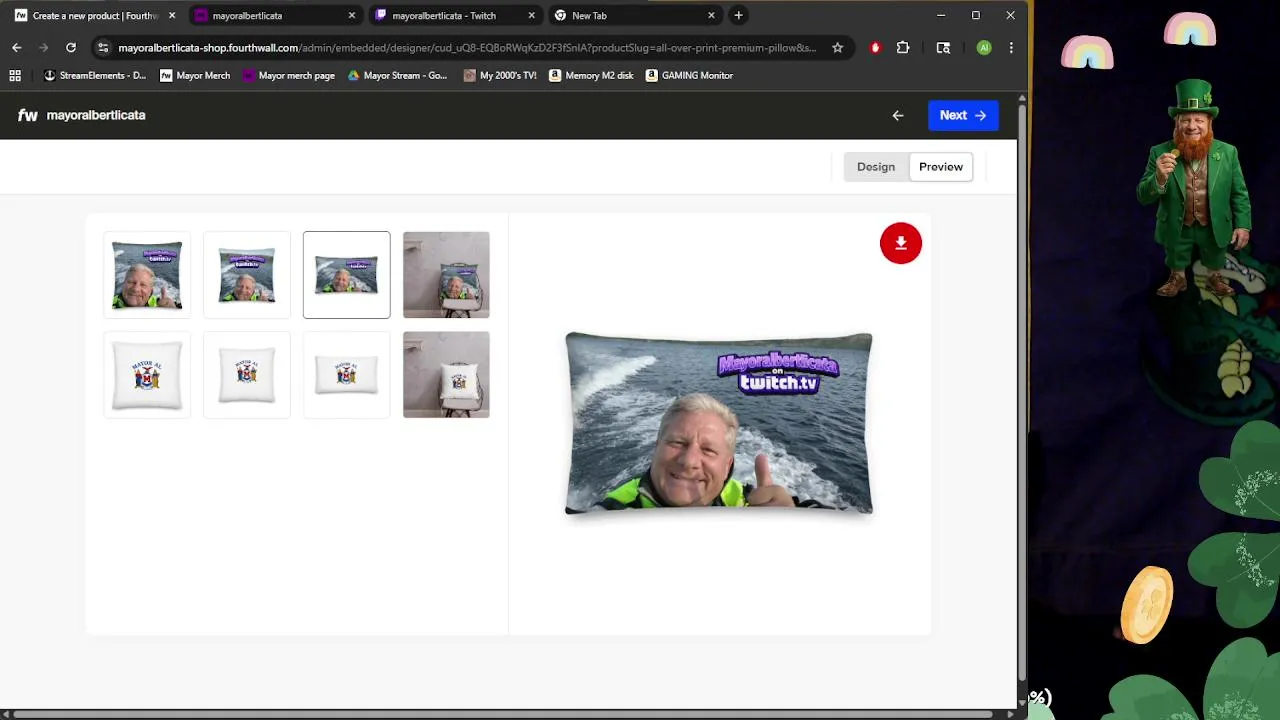This screenshot has height=720, width=1280.
Task: Open StreamElements bookmark
Action: pos(95,75)
